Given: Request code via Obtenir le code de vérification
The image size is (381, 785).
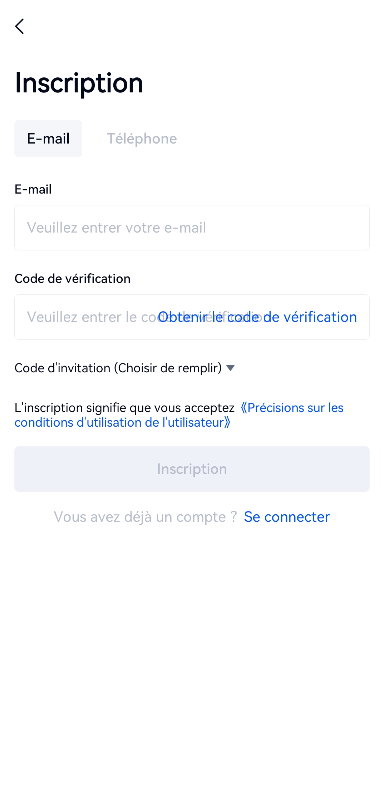Looking at the screenshot, I should pos(257,317).
